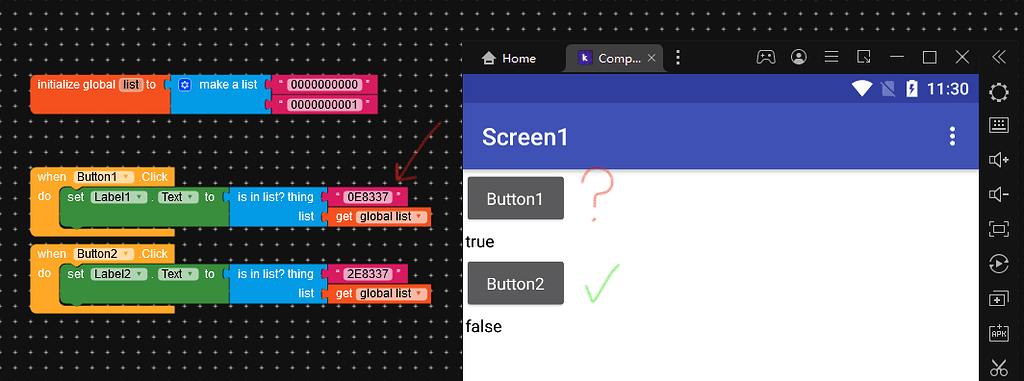Switch to the Home tab

(509, 58)
